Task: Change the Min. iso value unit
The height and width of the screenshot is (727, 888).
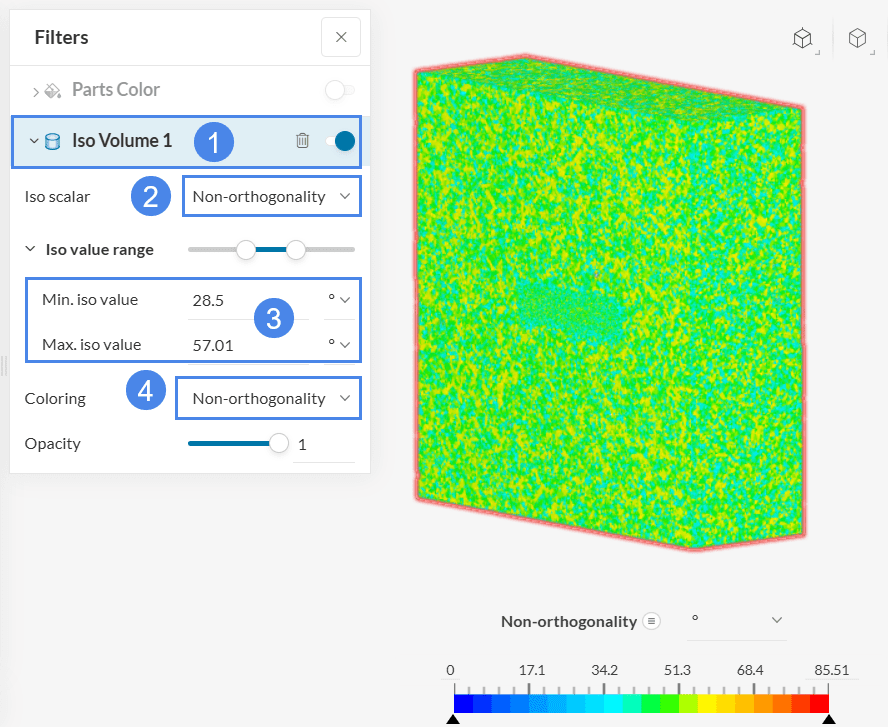Action: (x=340, y=299)
